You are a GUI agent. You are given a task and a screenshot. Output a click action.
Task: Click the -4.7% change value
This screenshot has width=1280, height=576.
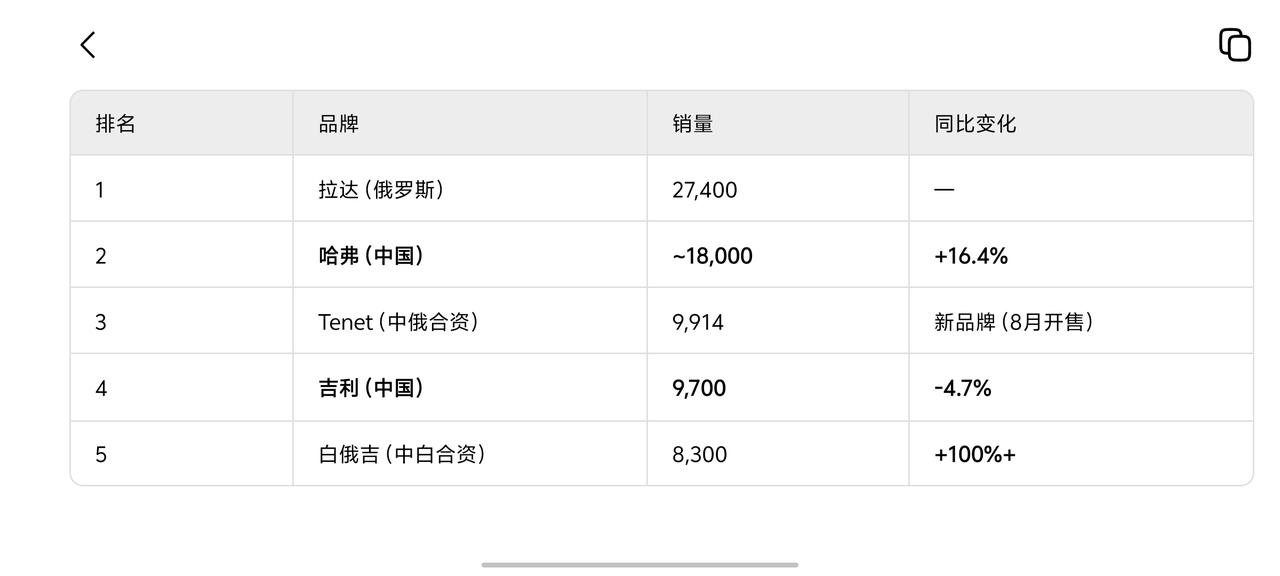(x=963, y=388)
